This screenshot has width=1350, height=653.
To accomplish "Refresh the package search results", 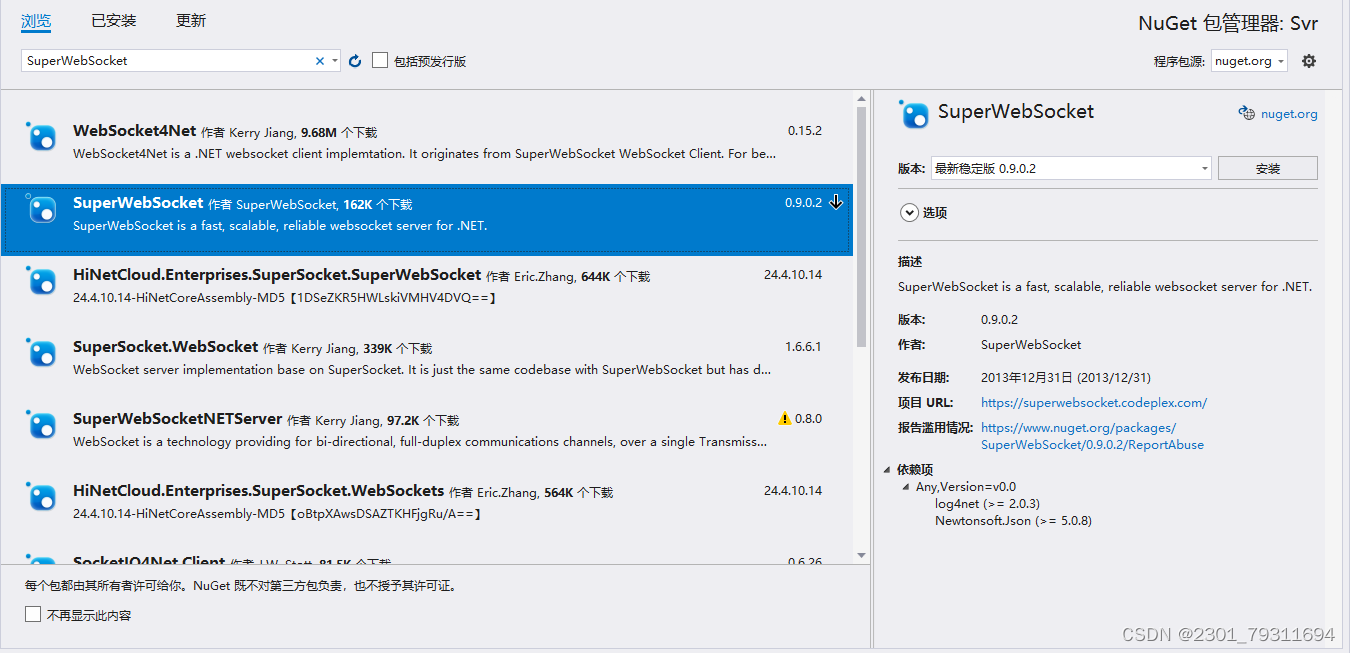I will [x=355, y=61].
